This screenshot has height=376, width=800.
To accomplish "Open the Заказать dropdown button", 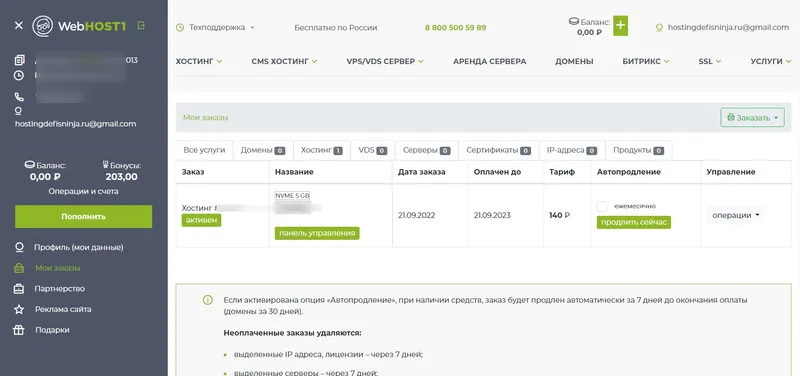I will [x=753, y=117].
